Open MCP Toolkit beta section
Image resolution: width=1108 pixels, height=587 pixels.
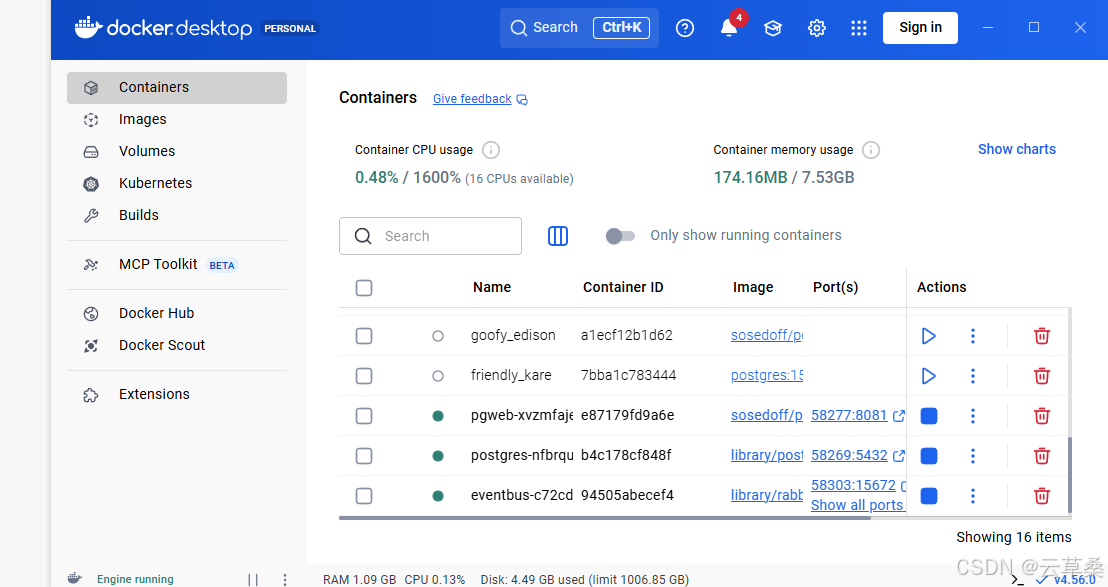177,265
